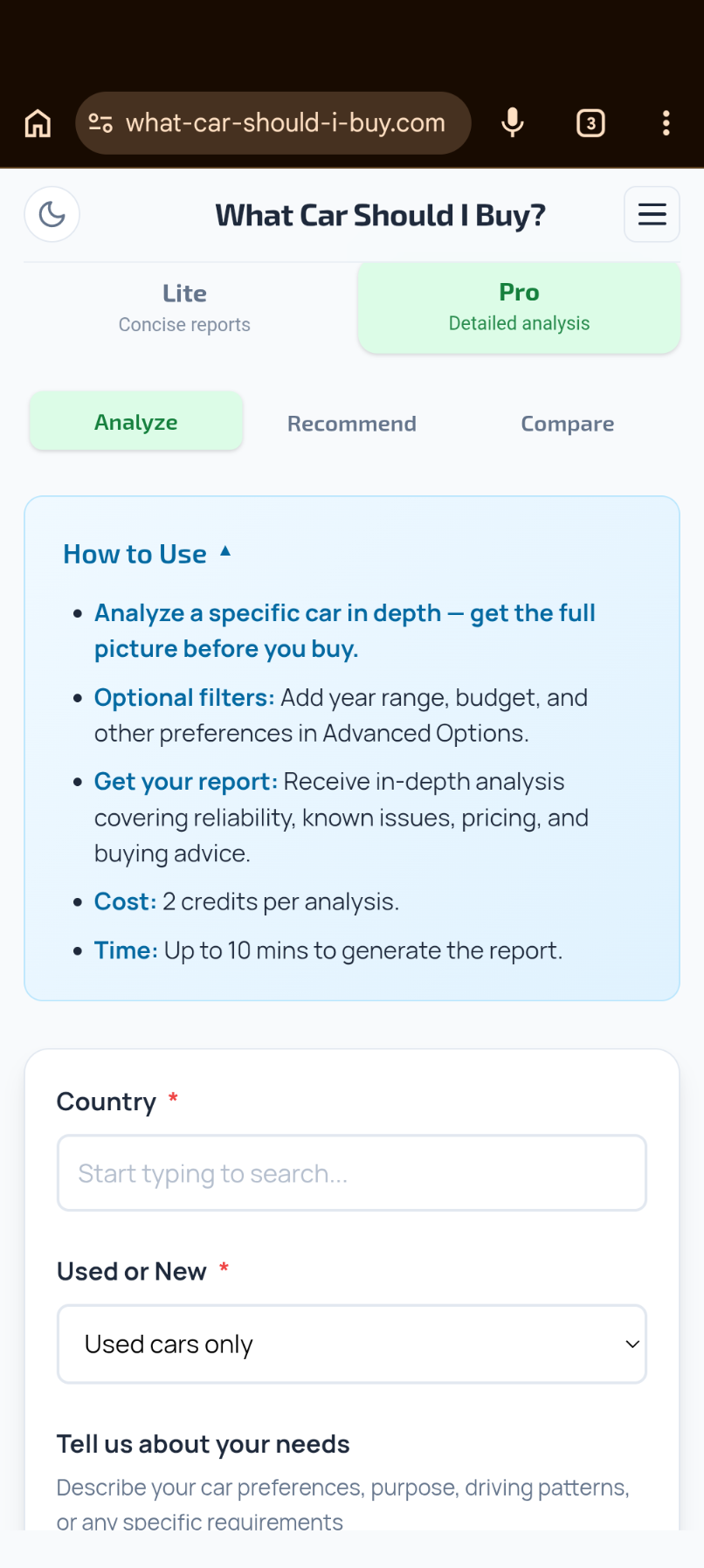Image resolution: width=704 pixels, height=1568 pixels.
Task: Tap the small triangle next to How to Use
Action: coord(225,551)
